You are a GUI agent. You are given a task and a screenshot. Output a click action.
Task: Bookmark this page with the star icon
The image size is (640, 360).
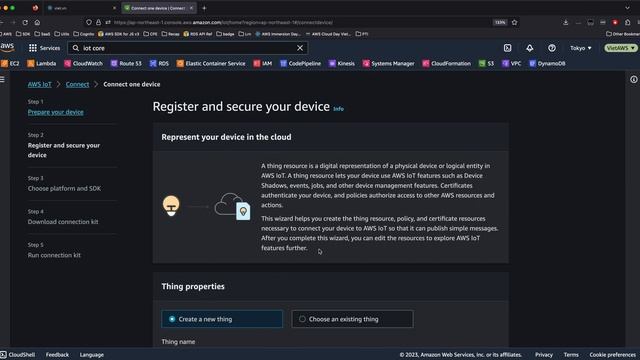pyautogui.click(x=514, y=22)
